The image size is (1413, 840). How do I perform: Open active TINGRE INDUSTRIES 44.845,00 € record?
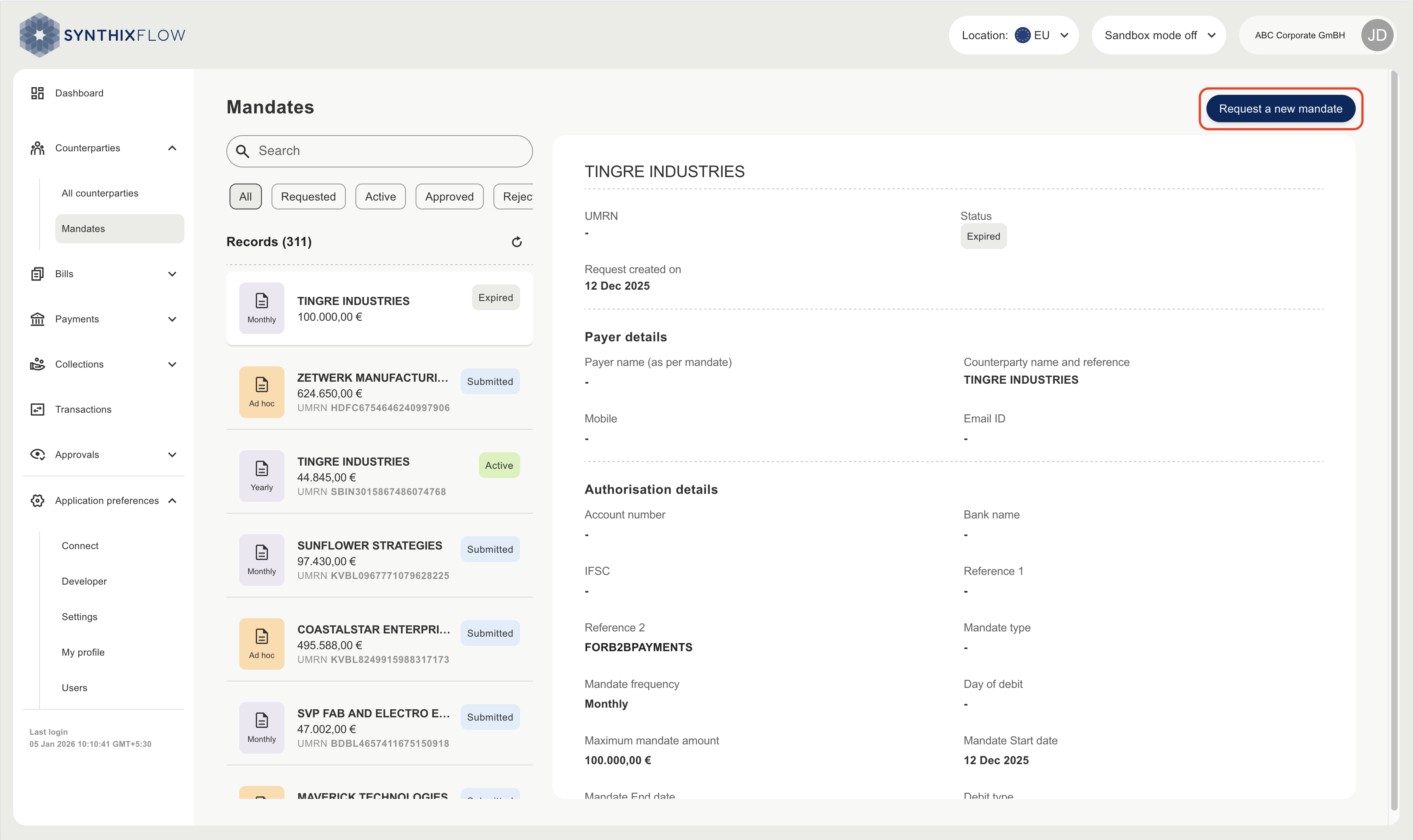(379, 476)
